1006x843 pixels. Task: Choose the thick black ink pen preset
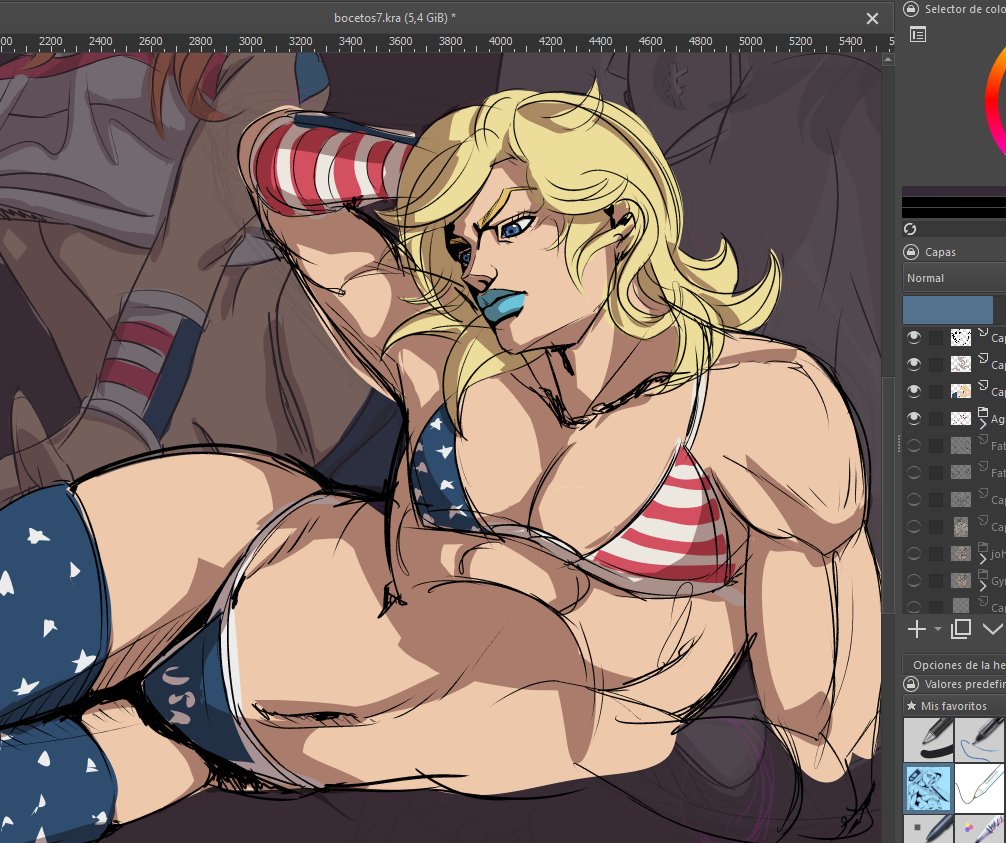click(928, 739)
